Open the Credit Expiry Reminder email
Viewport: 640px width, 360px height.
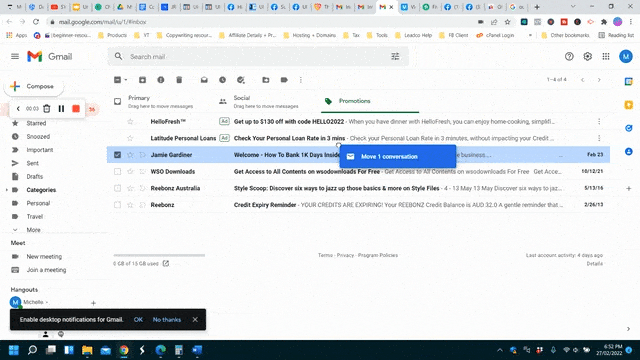358,205
